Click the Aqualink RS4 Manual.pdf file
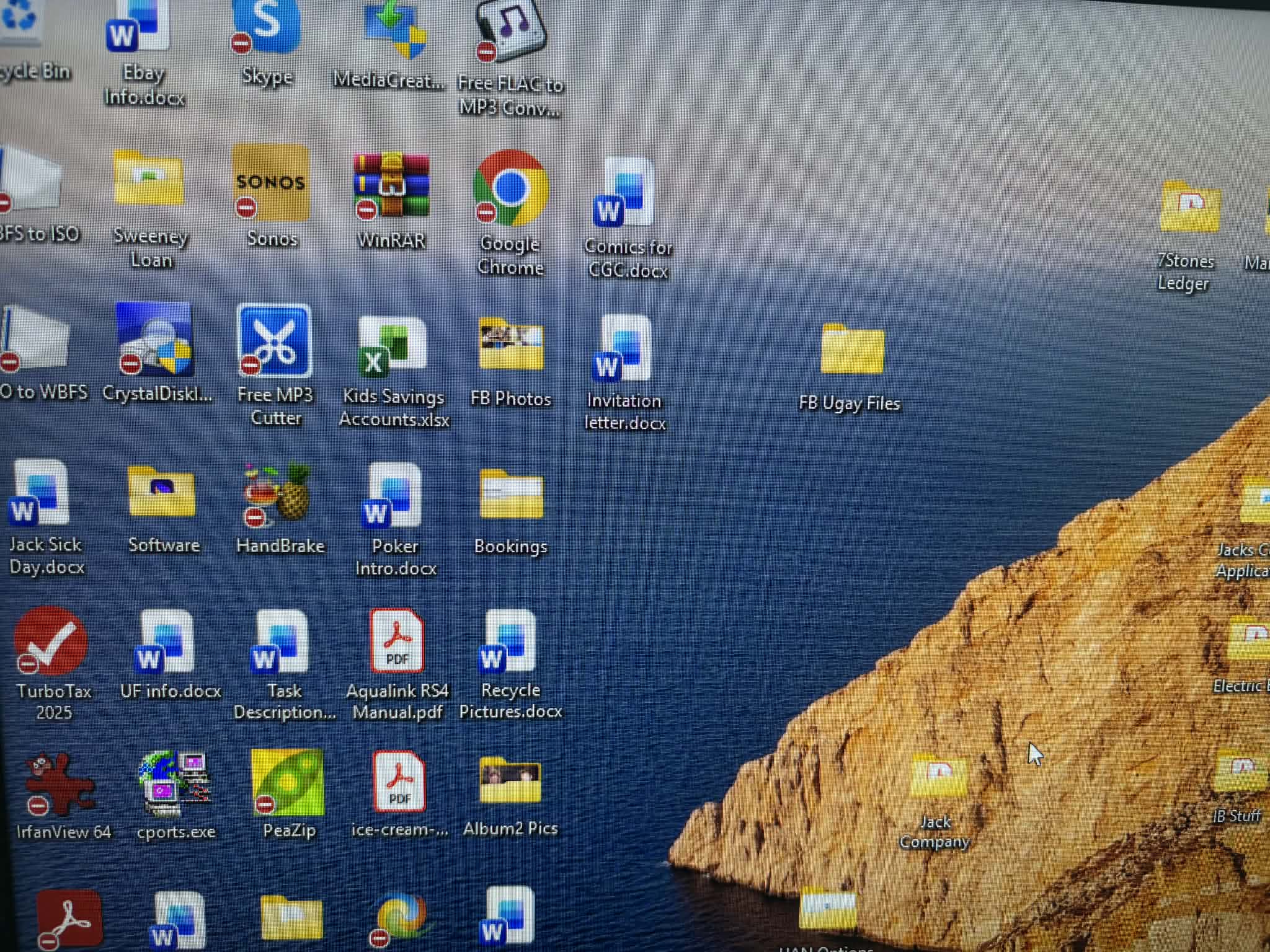The width and height of the screenshot is (1270, 952). pos(397,641)
